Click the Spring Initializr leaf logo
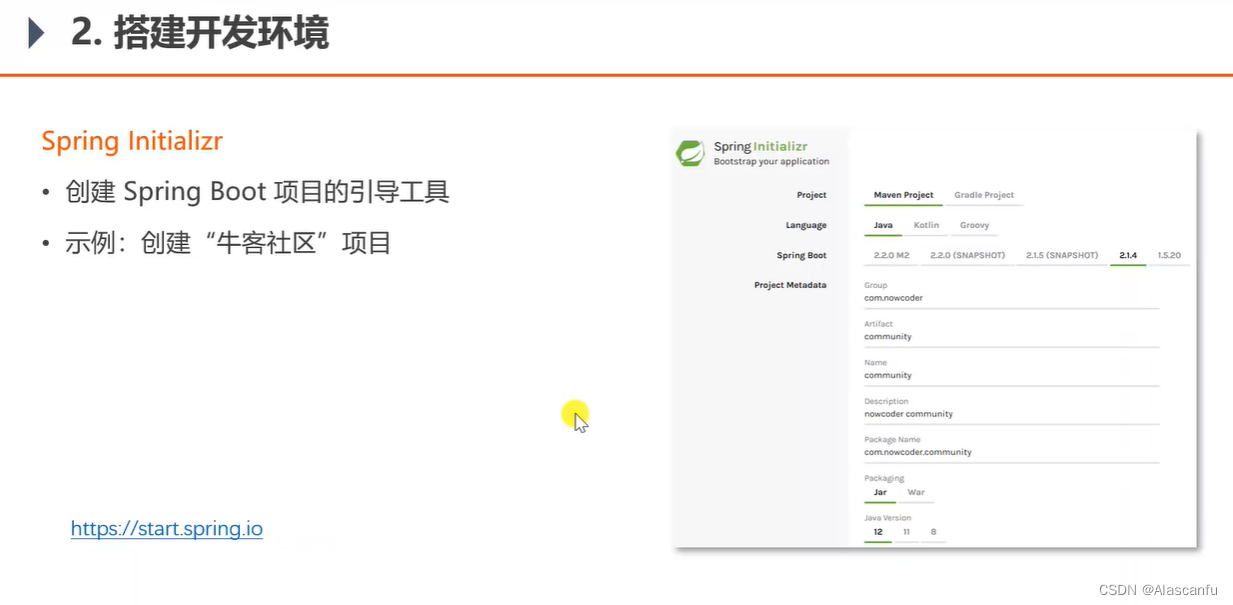This screenshot has height=605, width=1233. tap(690, 153)
